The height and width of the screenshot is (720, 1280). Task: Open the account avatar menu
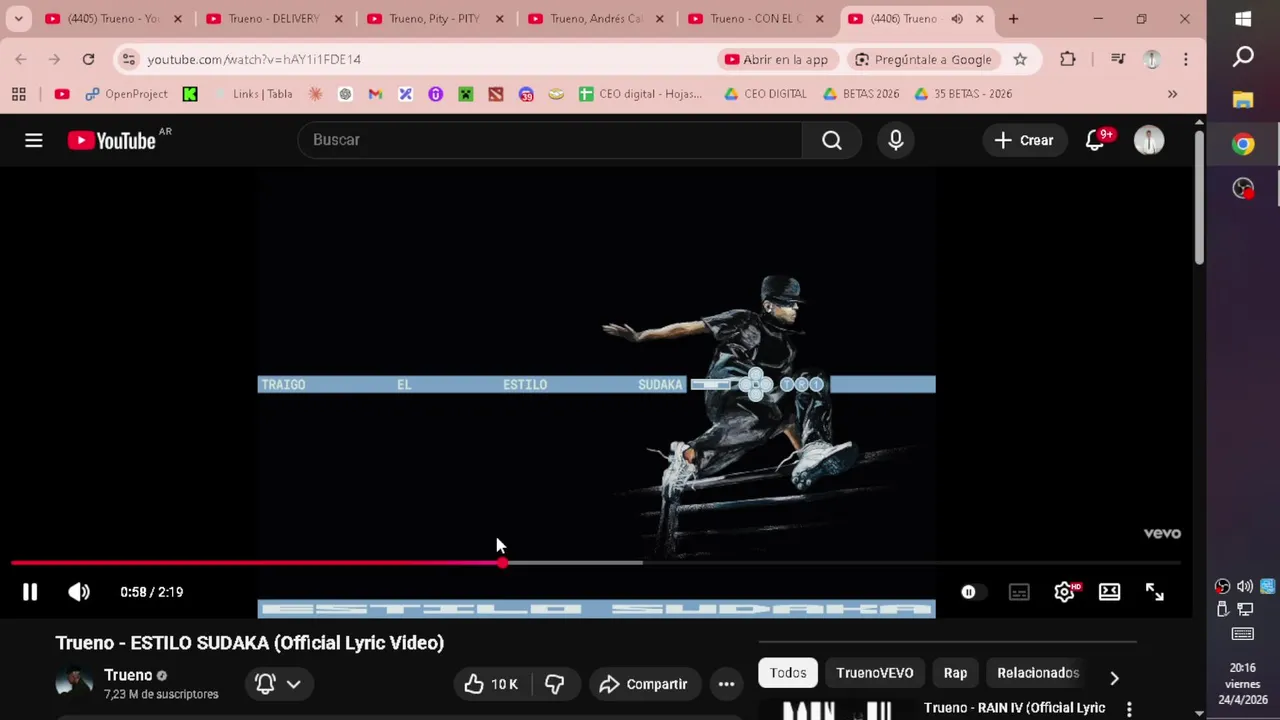[1149, 140]
